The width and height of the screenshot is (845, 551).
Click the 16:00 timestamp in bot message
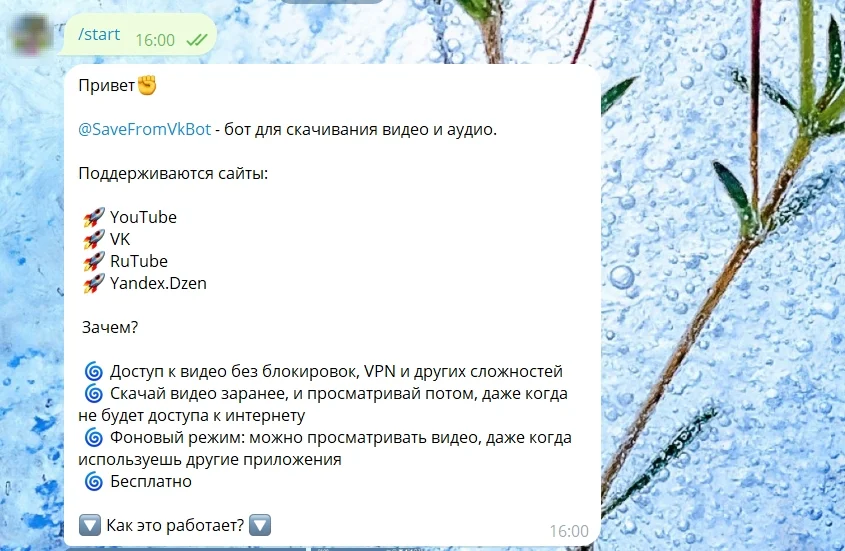569,532
